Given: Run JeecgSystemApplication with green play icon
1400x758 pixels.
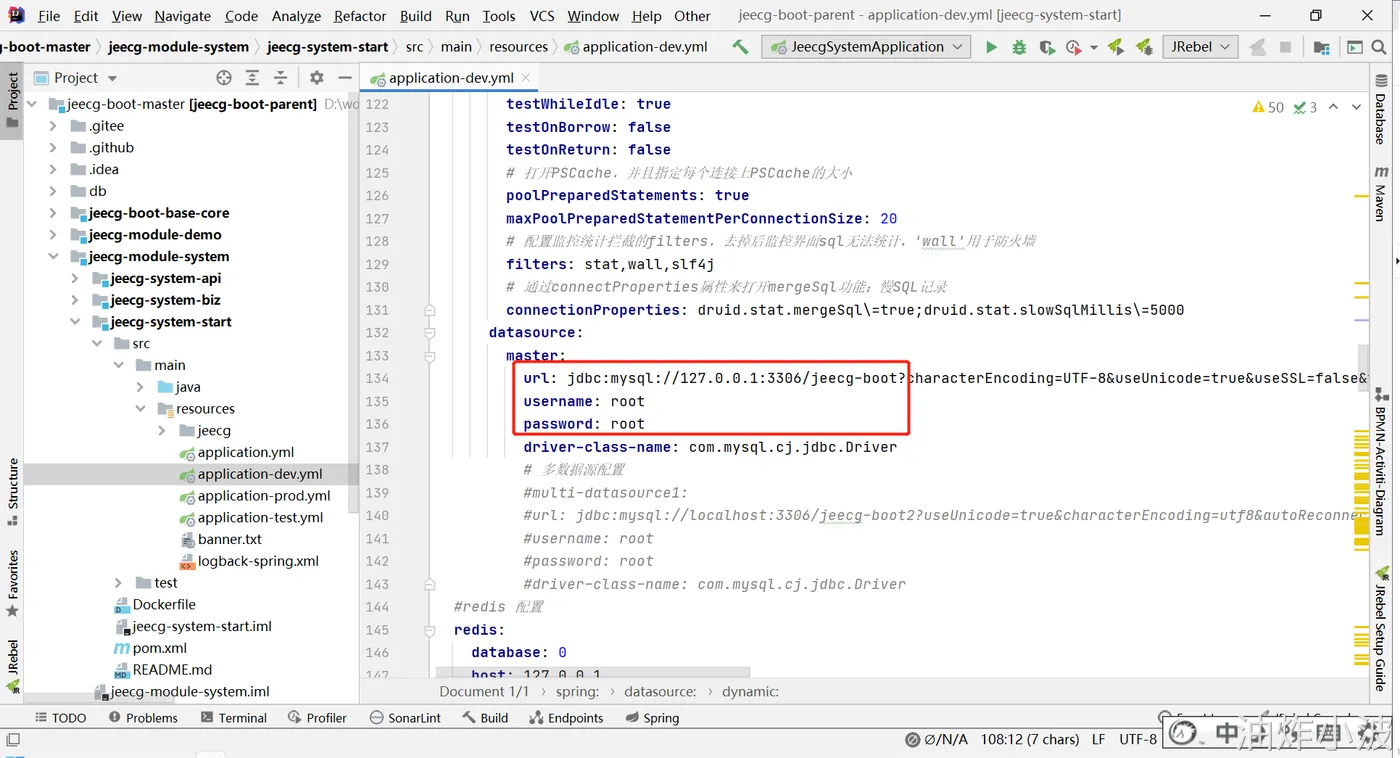Looking at the screenshot, I should (991, 47).
